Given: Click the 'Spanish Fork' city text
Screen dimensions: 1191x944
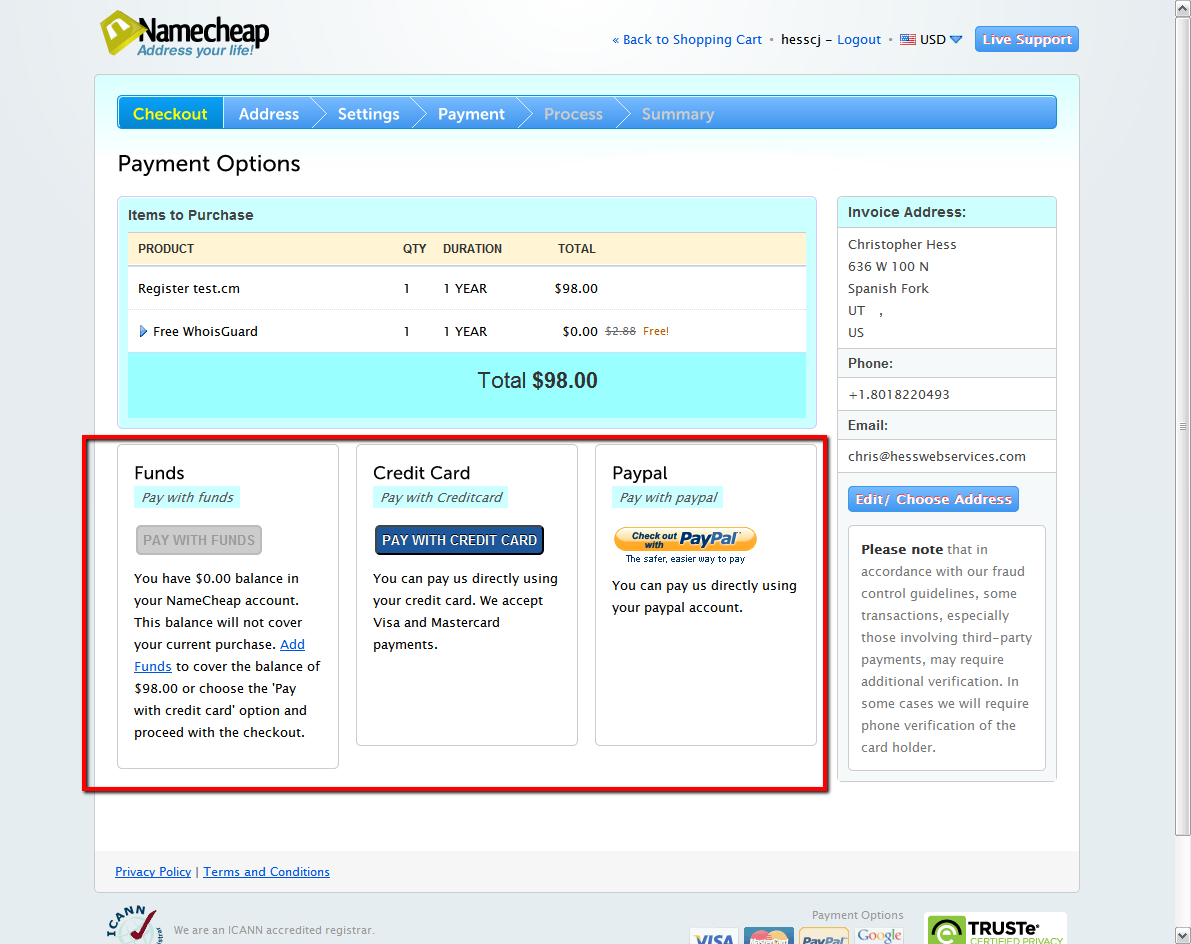Looking at the screenshot, I should [888, 289].
